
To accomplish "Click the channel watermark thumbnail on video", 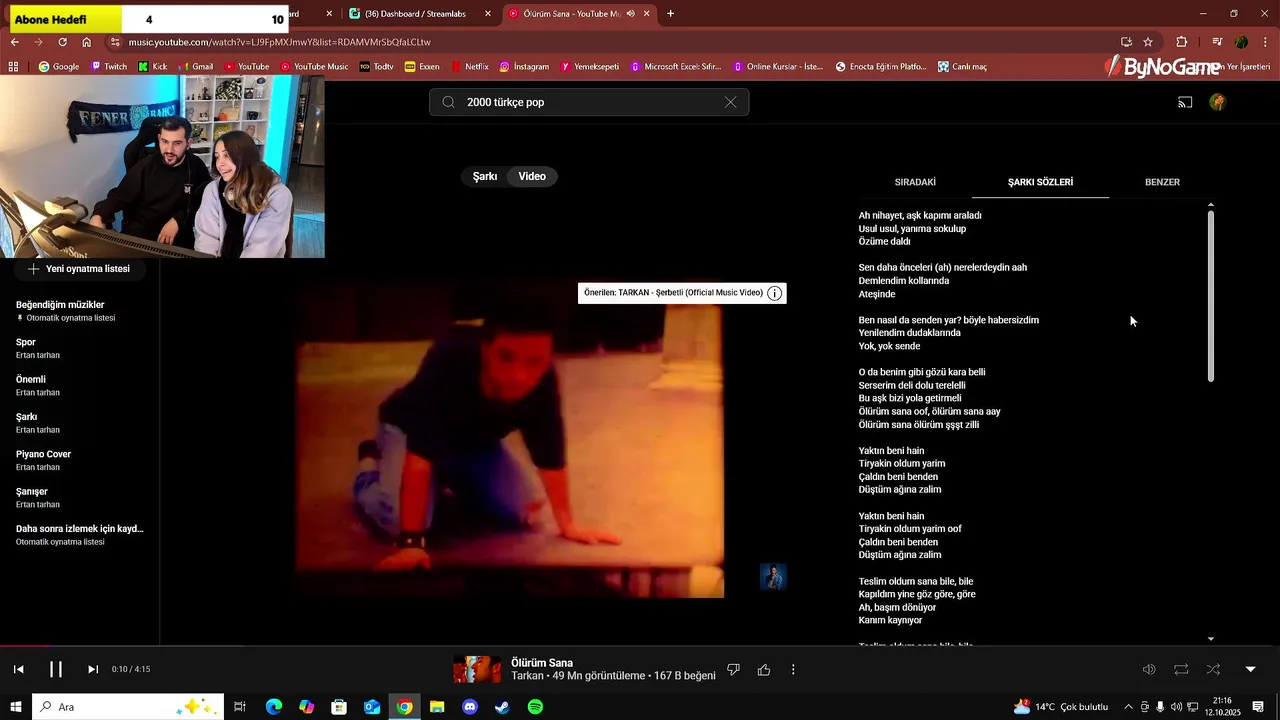I will 773,576.
